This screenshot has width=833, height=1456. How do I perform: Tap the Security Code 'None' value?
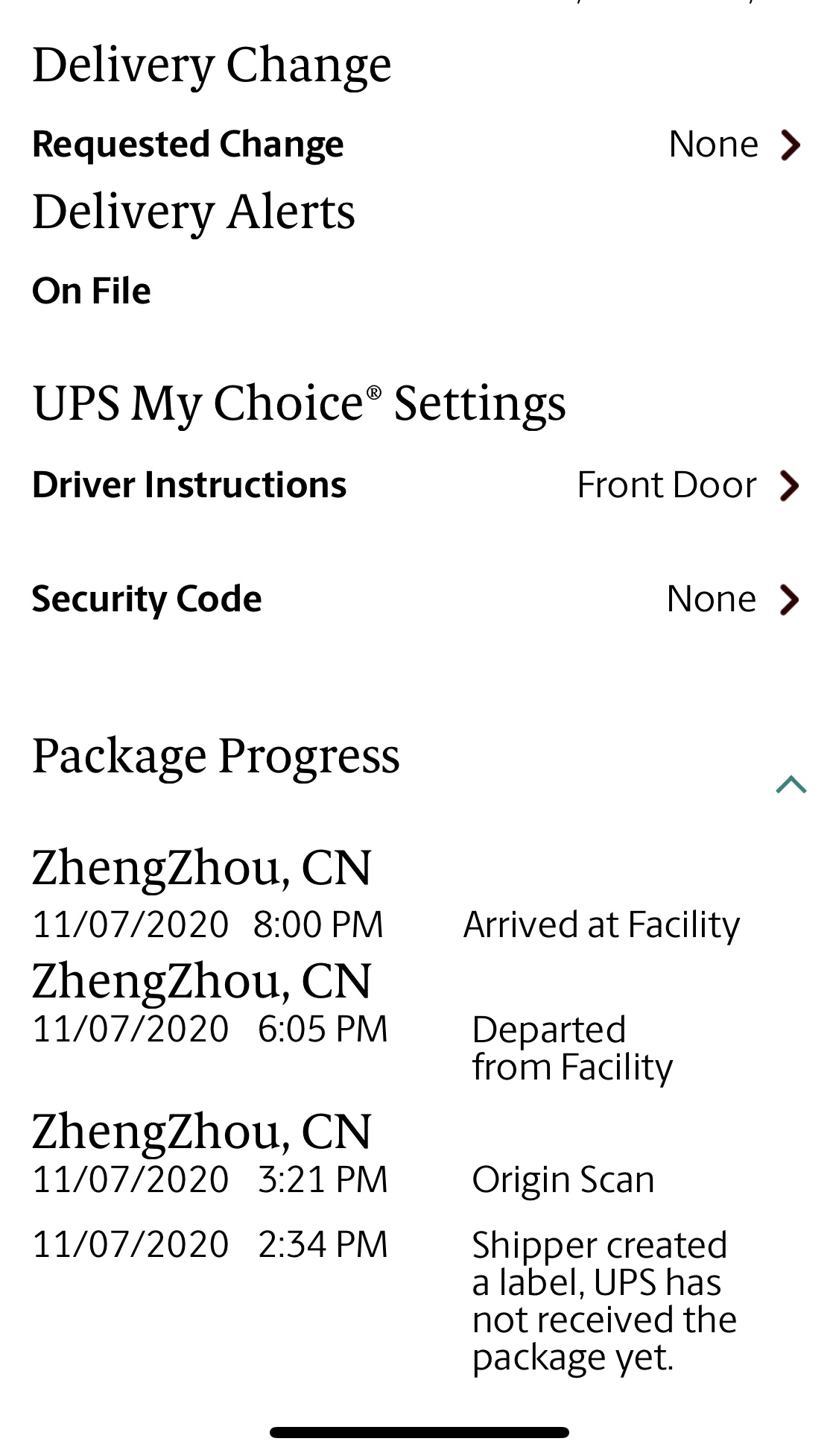tap(712, 599)
